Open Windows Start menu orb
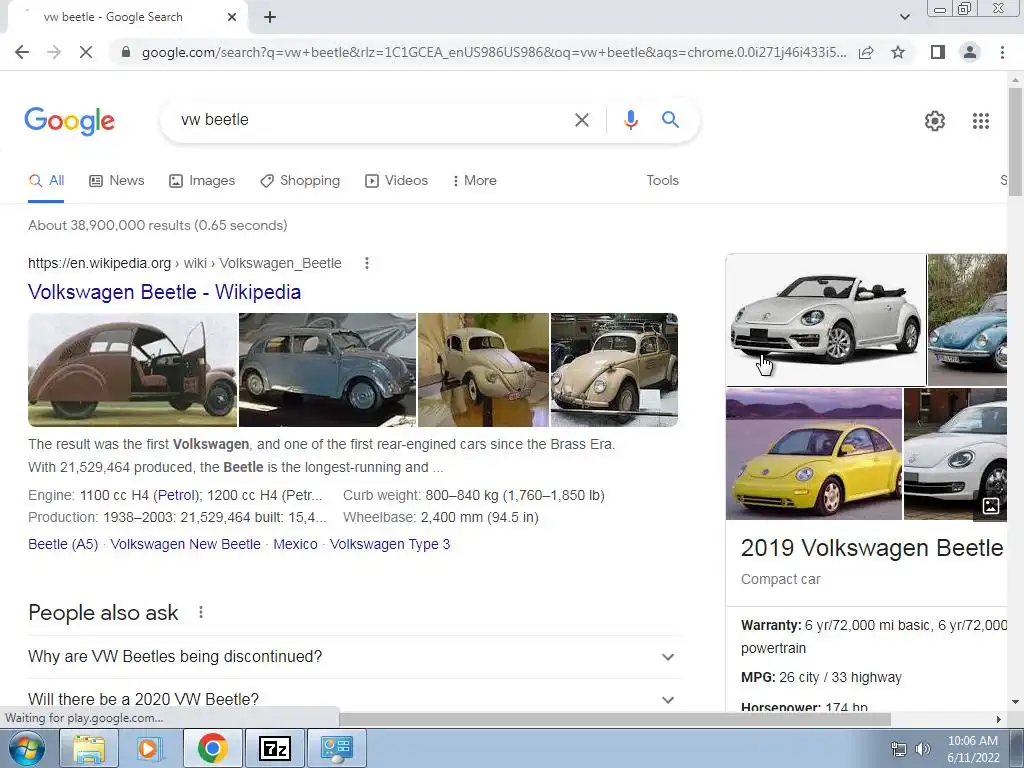 [x=26, y=748]
